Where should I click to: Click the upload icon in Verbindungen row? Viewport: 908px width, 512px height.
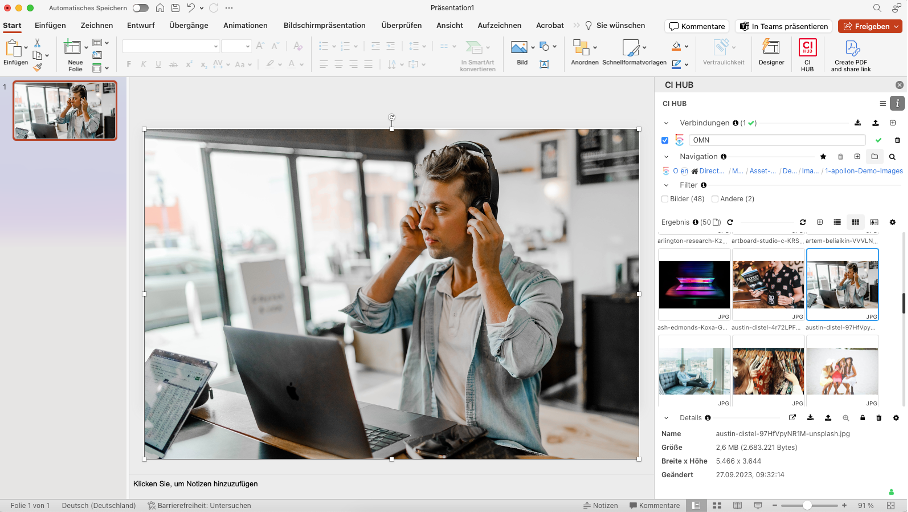pyautogui.click(x=876, y=123)
